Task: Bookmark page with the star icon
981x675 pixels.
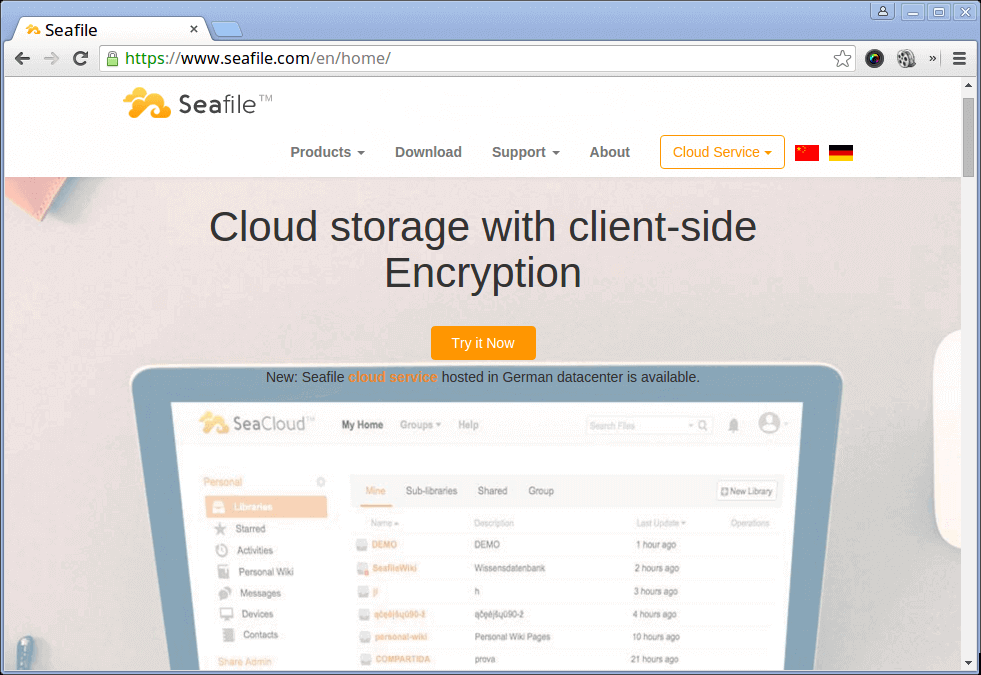Action: [842, 59]
